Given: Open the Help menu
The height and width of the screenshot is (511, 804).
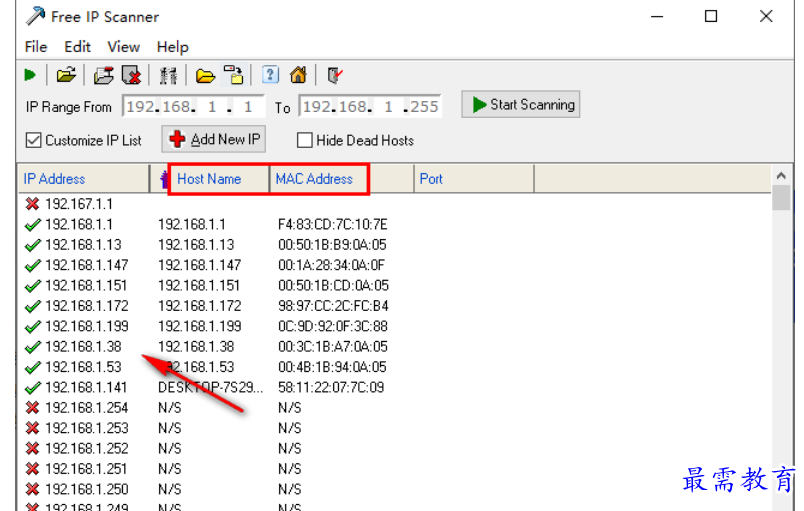Looking at the screenshot, I should (173, 47).
